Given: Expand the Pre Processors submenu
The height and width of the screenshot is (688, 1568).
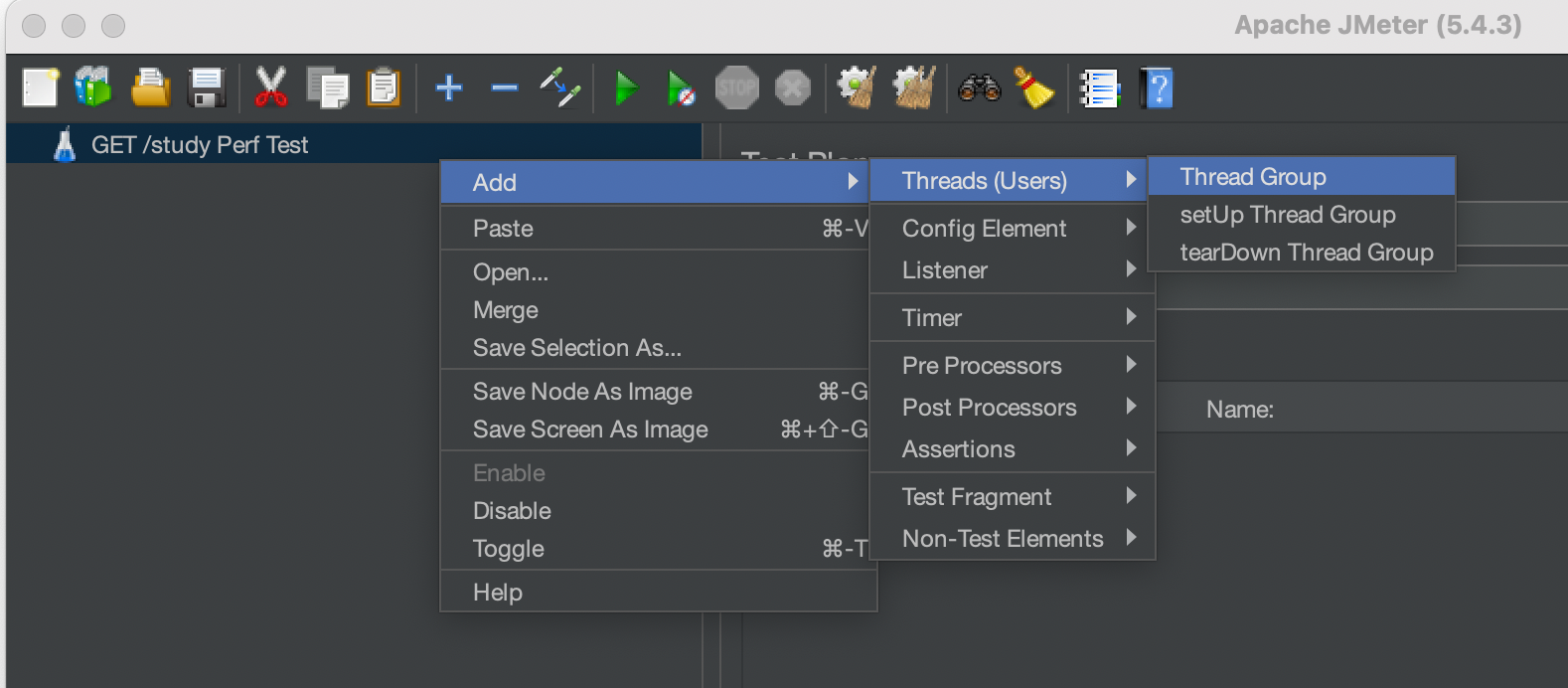Looking at the screenshot, I should (1013, 366).
